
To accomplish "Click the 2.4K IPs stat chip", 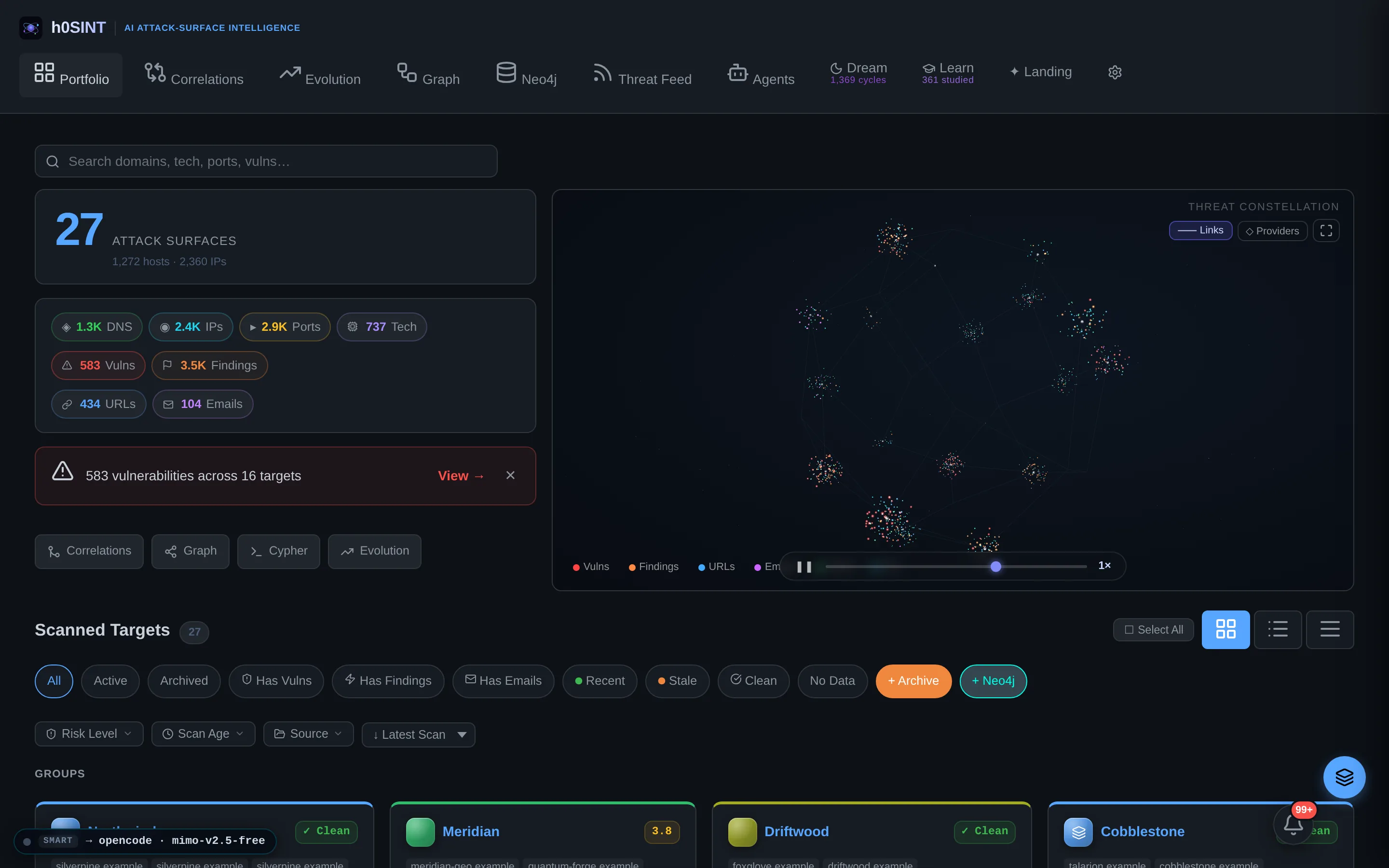I will pos(191,326).
